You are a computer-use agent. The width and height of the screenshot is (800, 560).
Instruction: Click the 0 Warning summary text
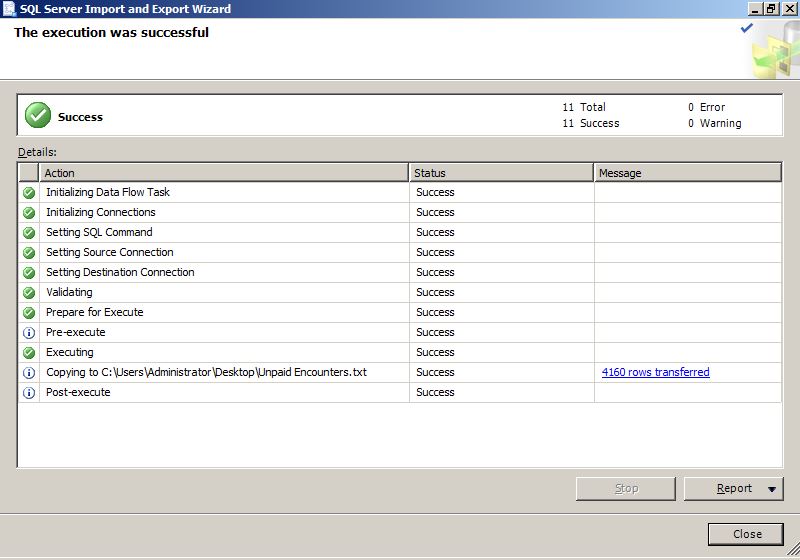tap(714, 123)
